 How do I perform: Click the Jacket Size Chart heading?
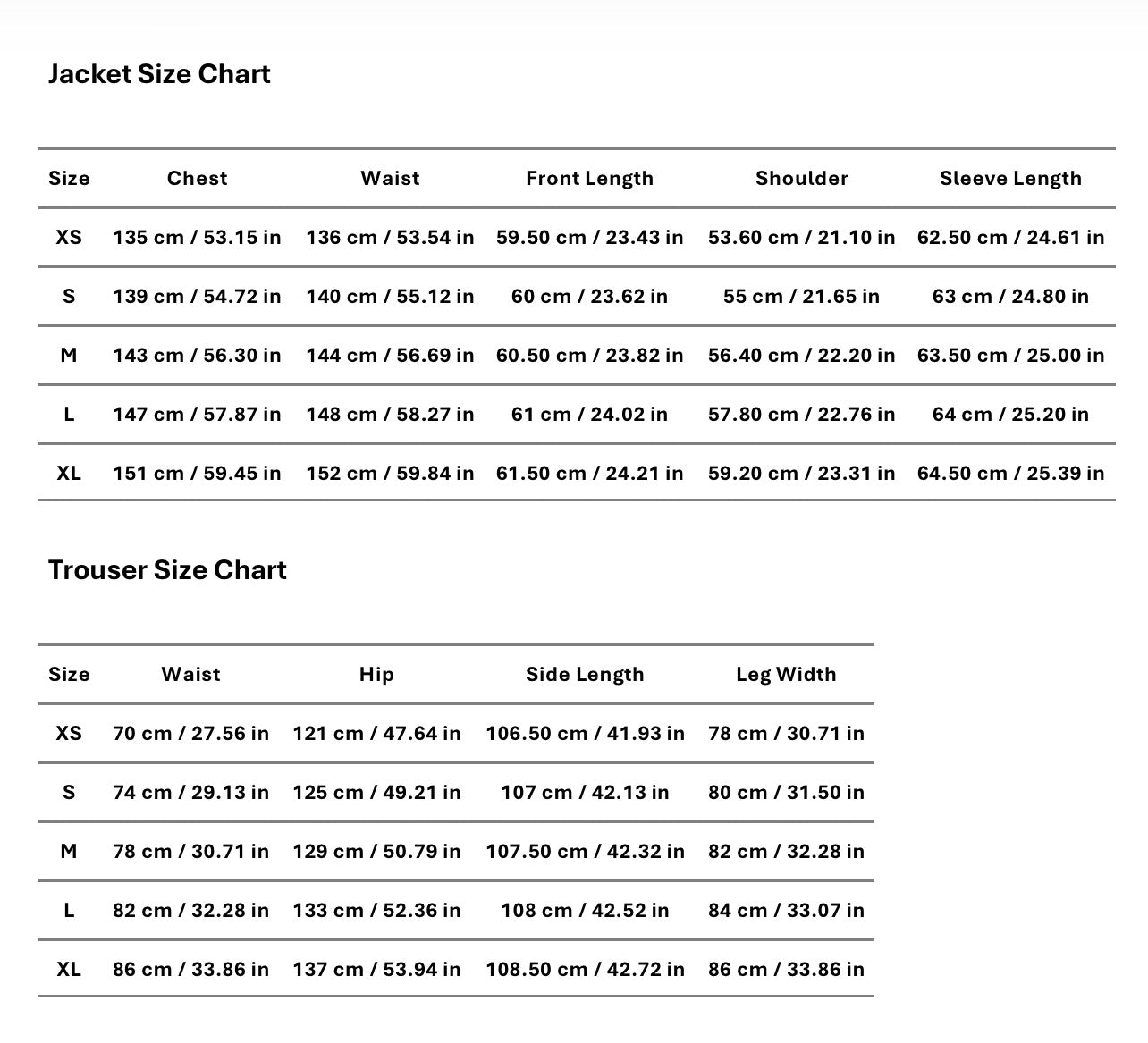point(159,74)
